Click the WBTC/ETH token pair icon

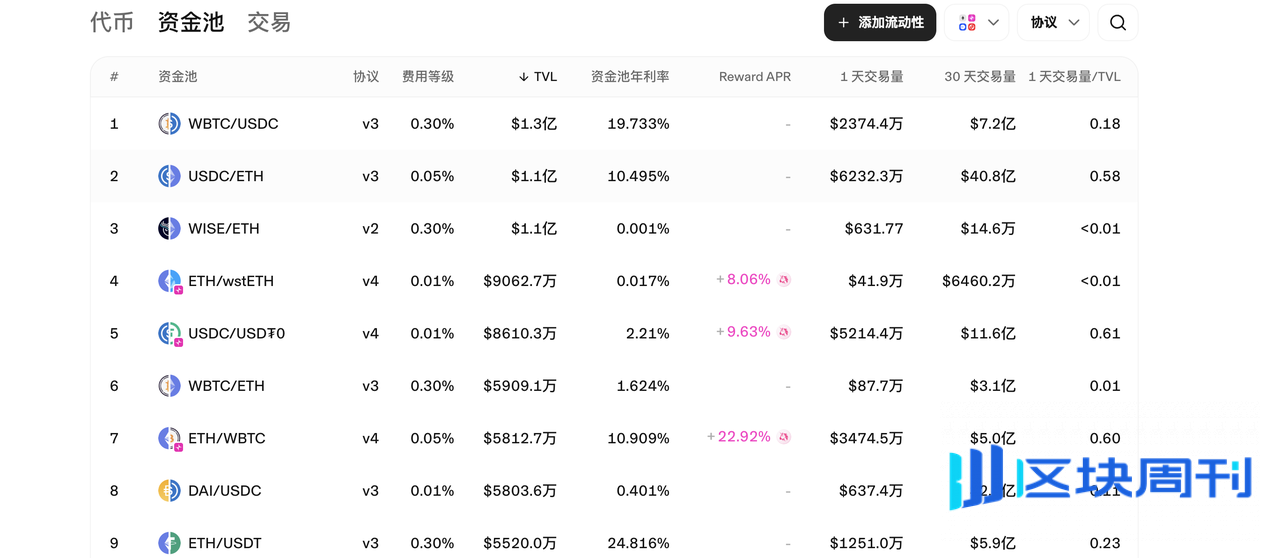point(169,386)
